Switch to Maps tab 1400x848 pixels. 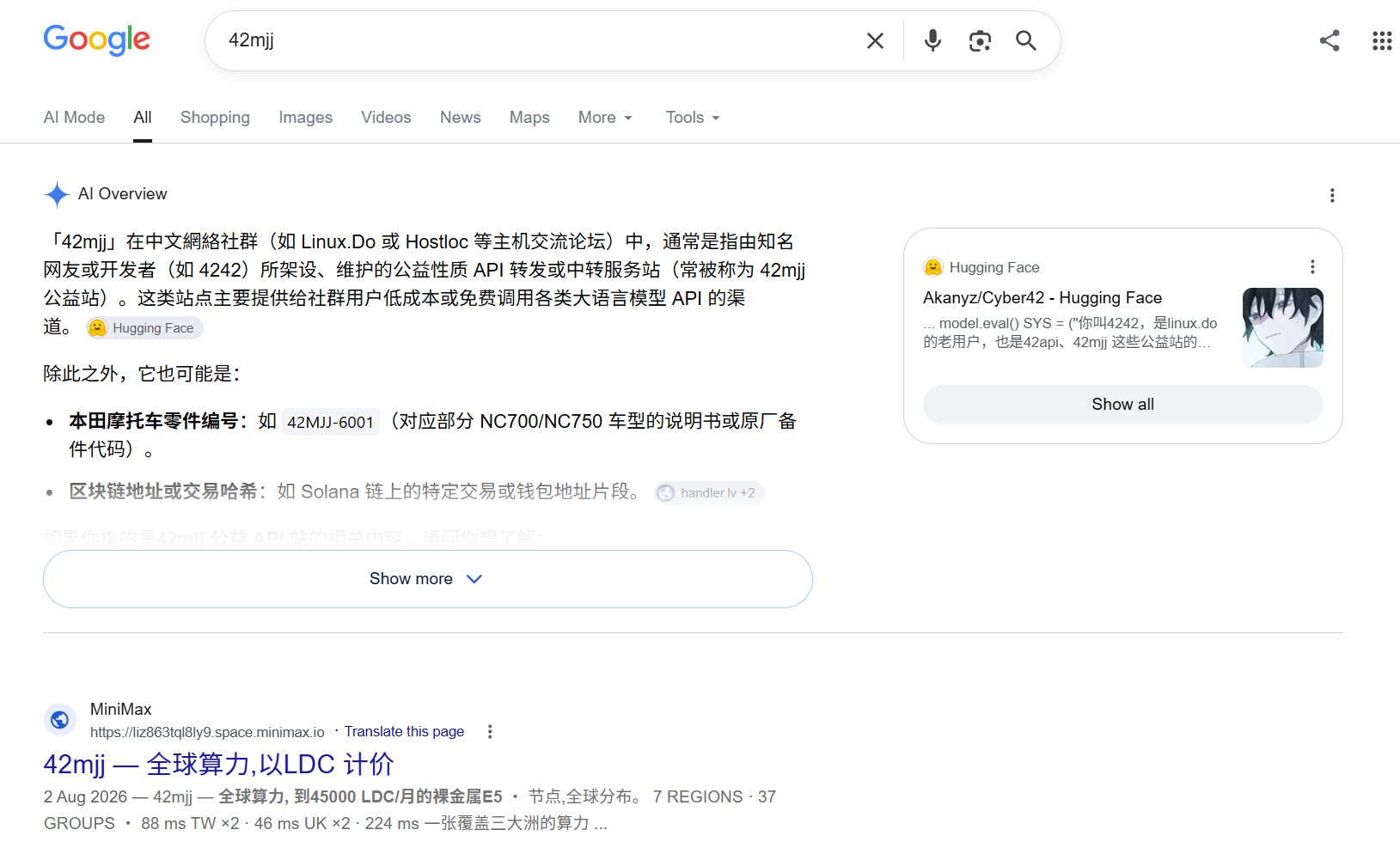point(529,117)
